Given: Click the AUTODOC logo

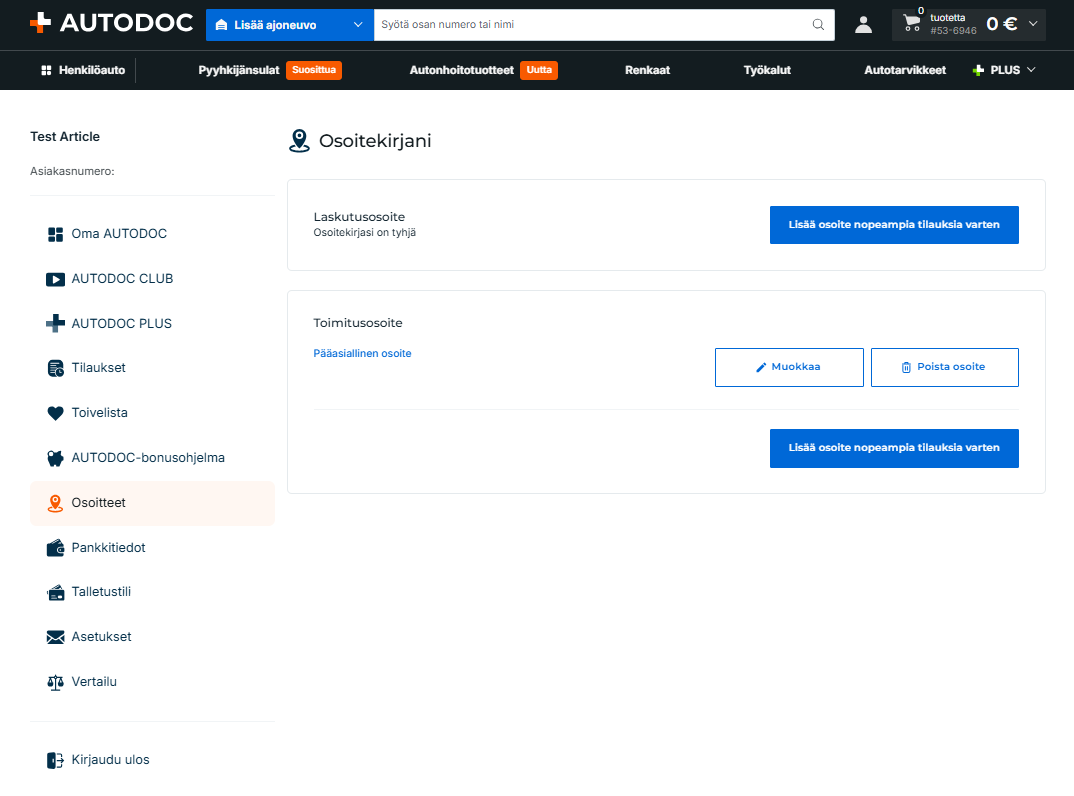Looking at the screenshot, I should coord(112,23).
